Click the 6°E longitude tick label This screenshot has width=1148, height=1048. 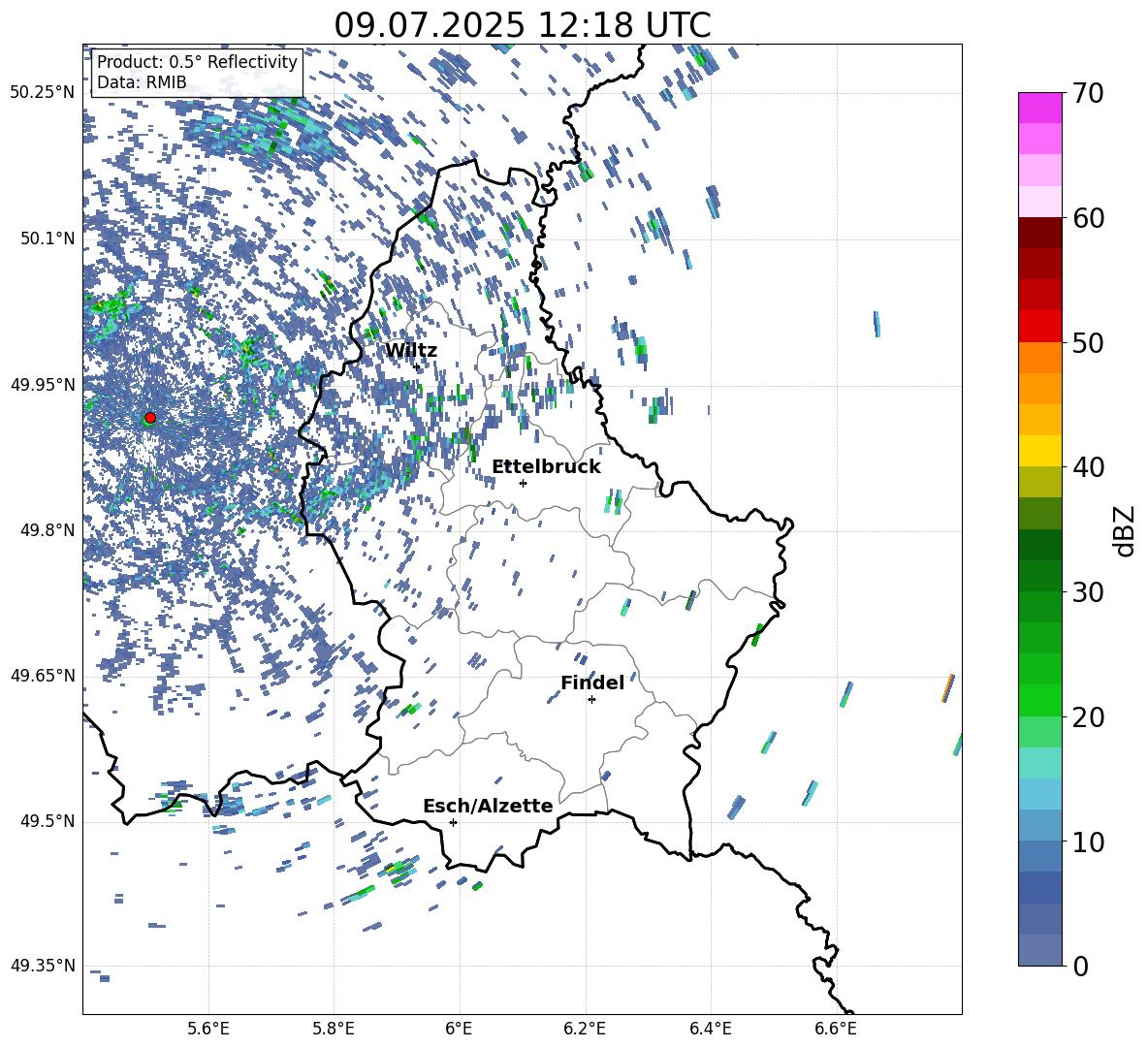click(x=459, y=1030)
